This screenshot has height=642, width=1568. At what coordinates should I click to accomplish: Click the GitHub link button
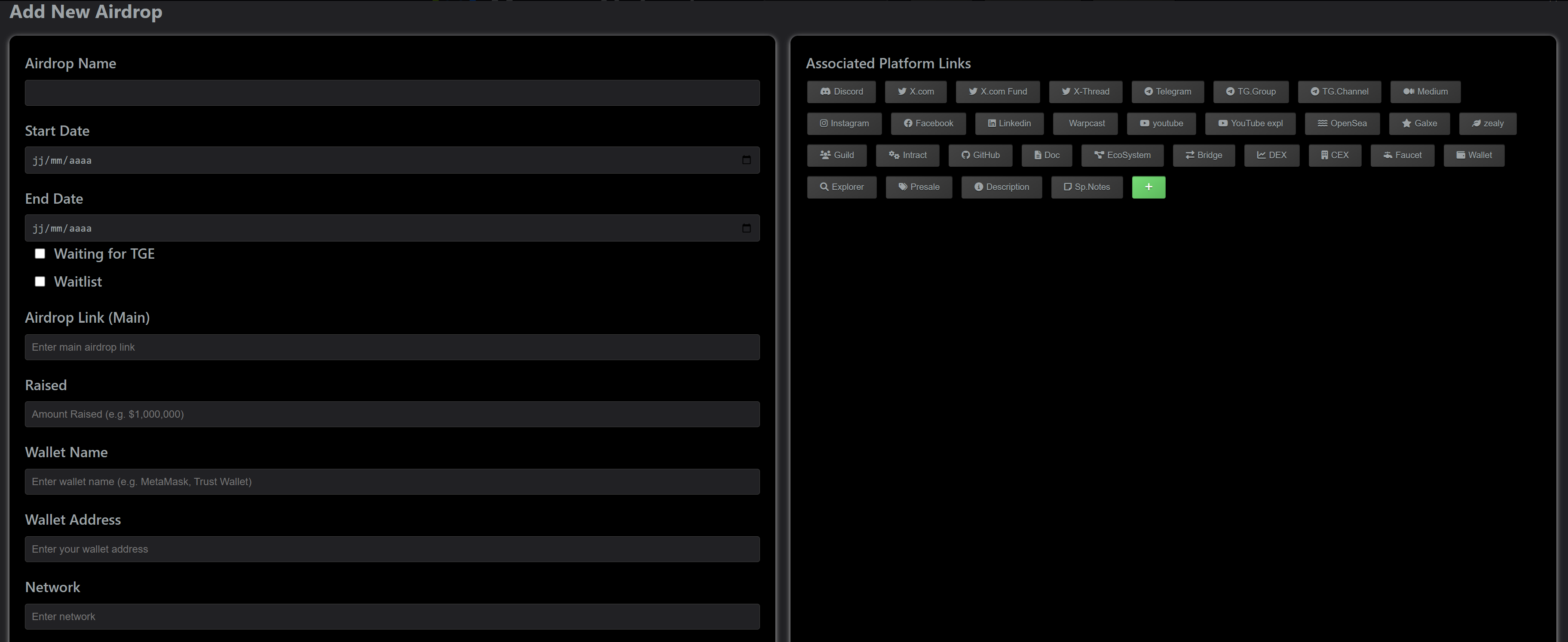980,155
